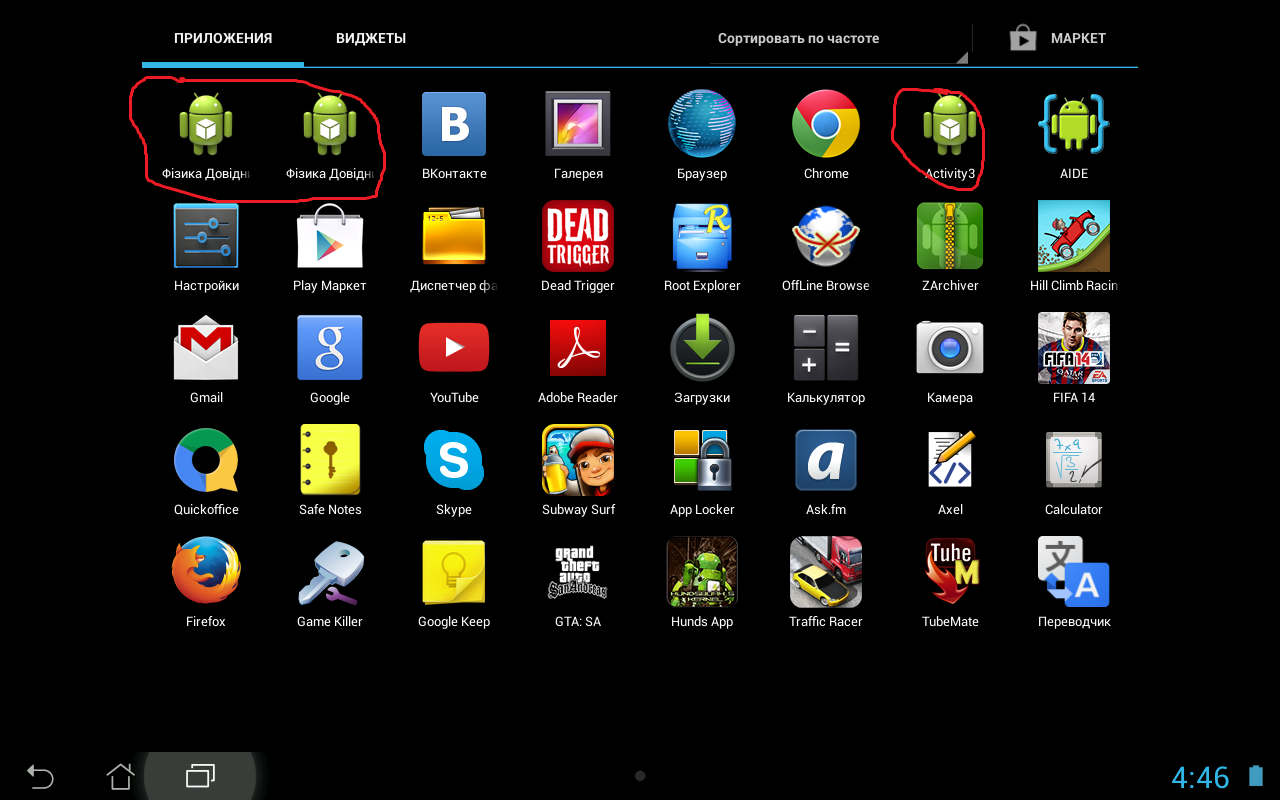Viewport: 1280px width, 800px height.
Task: Tap the Back navigation button
Action: 40,776
